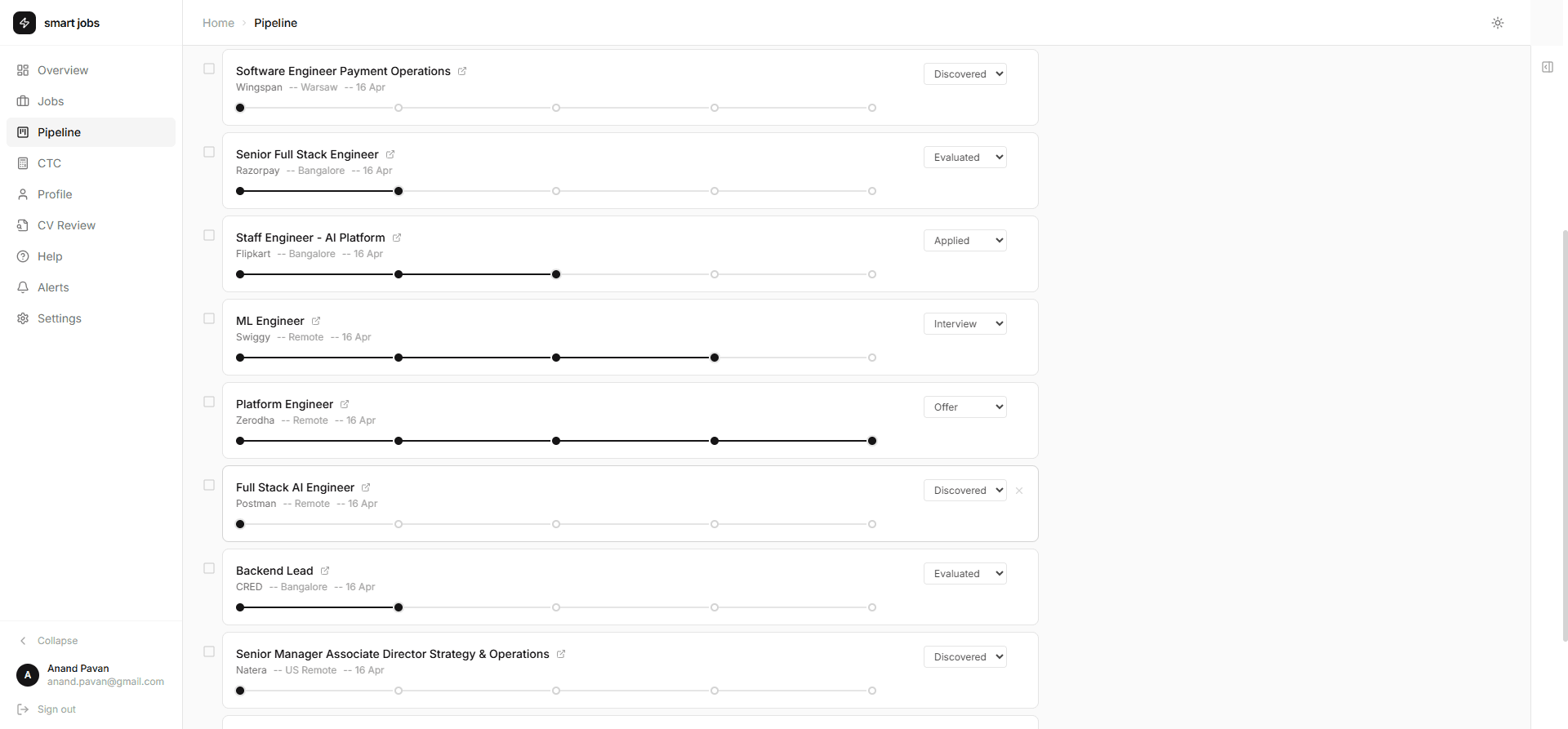Viewport: 1568px width, 729px height.
Task: Go to the CV Review page
Action: (66, 225)
